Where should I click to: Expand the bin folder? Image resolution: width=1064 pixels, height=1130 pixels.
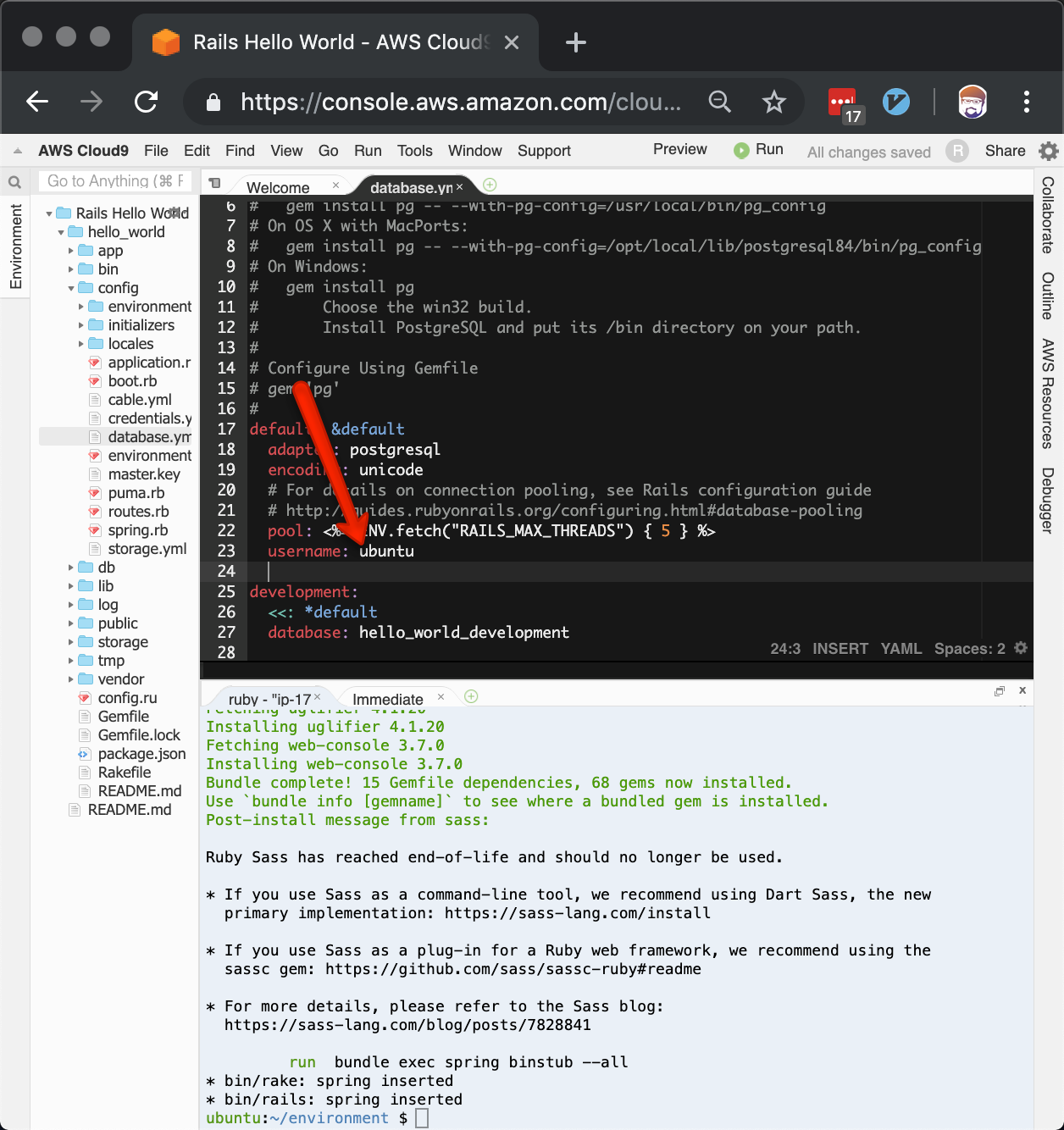pos(71,269)
